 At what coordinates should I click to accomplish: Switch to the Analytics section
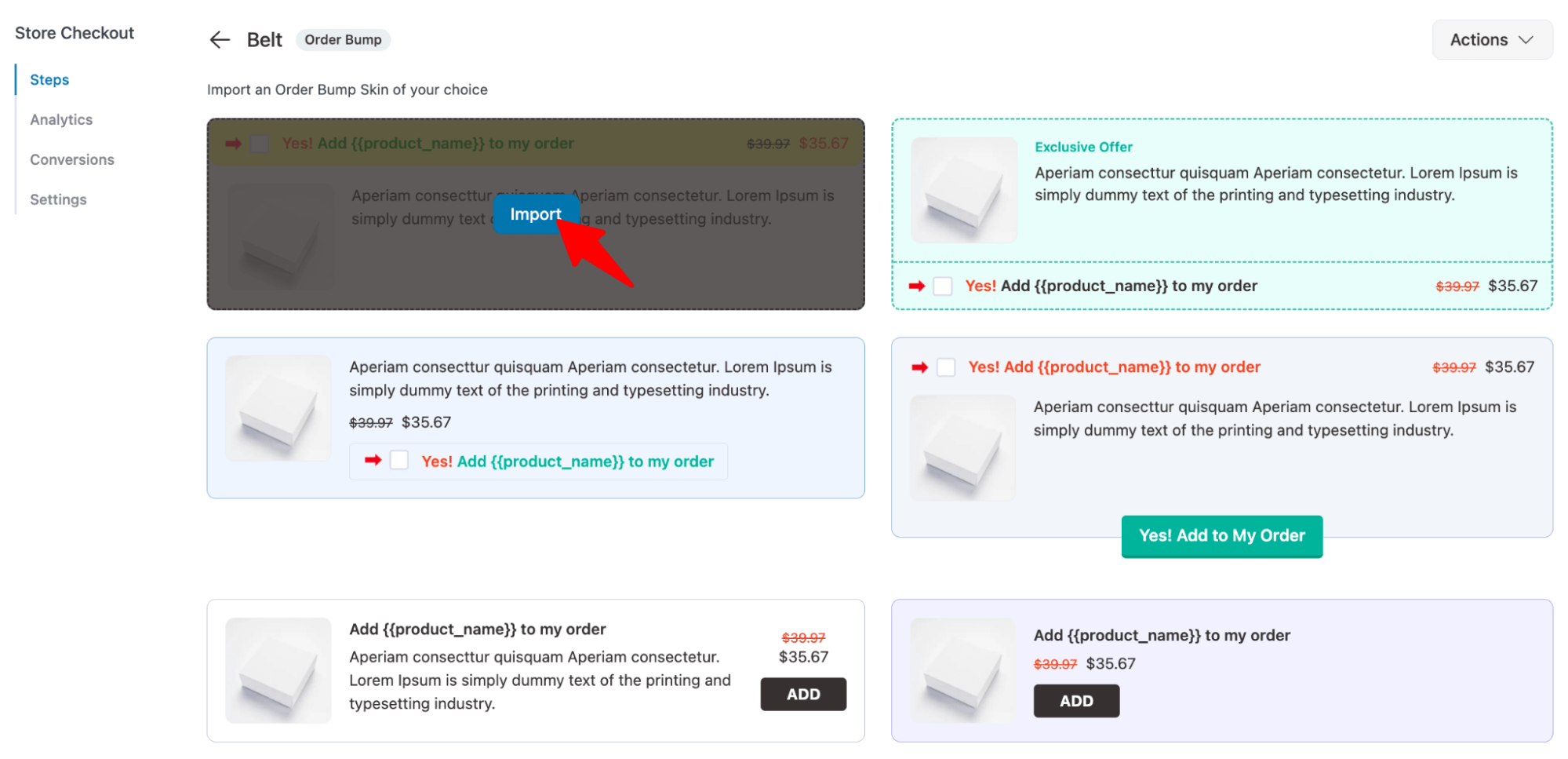(61, 119)
